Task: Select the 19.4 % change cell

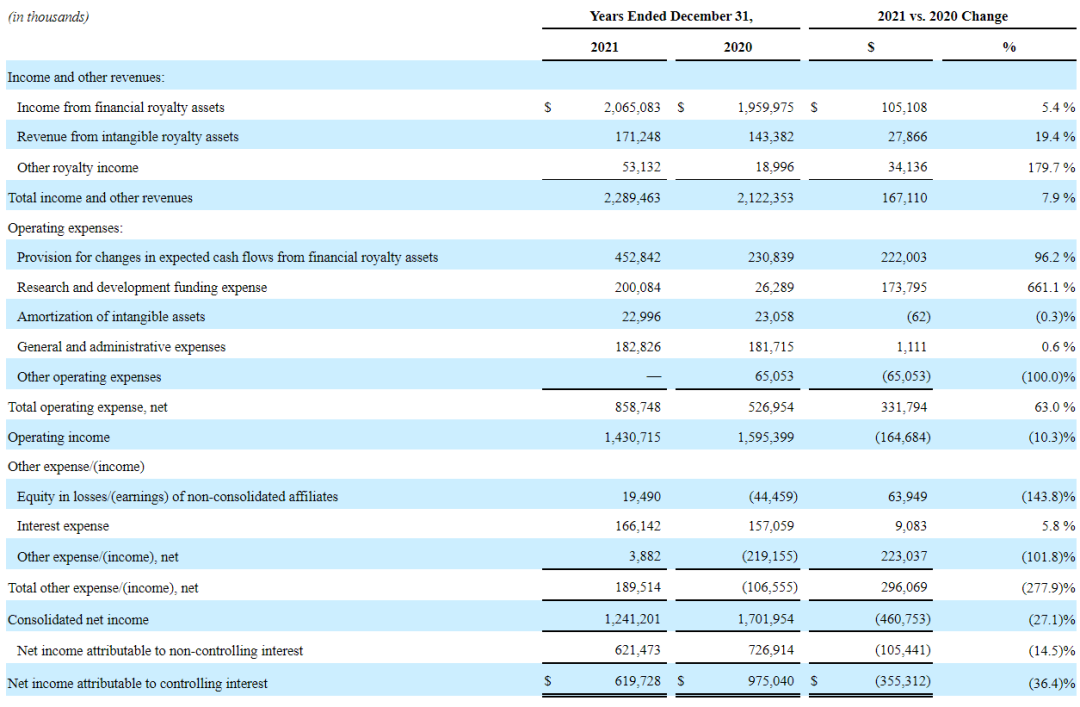Action: [x=1055, y=137]
